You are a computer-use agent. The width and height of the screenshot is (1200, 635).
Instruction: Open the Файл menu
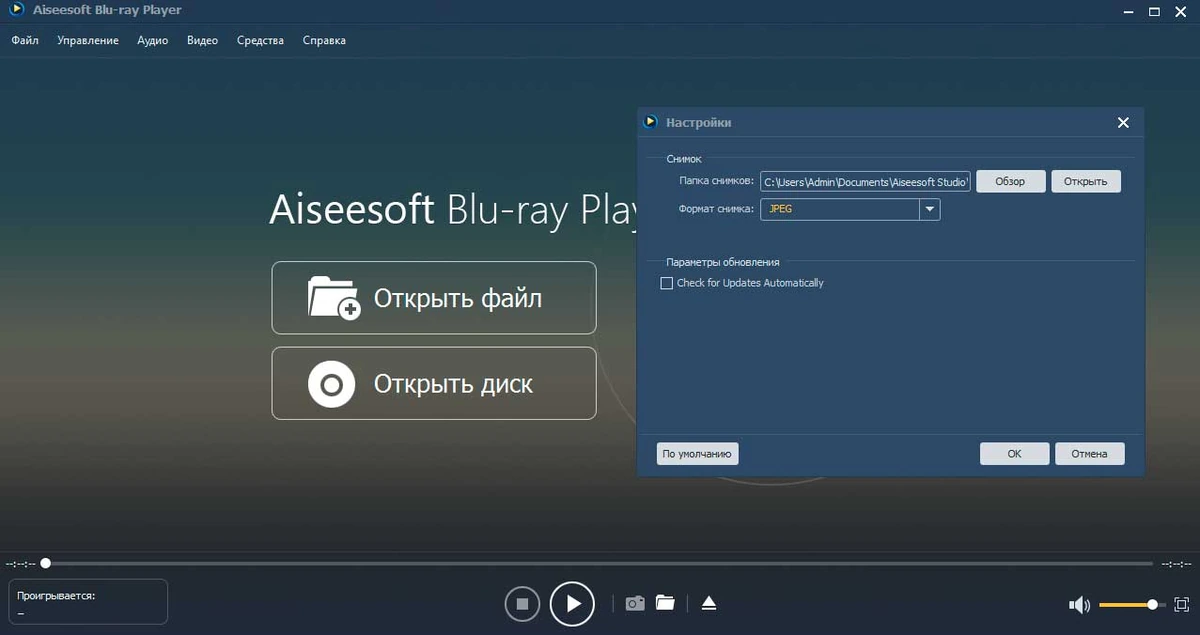point(25,40)
